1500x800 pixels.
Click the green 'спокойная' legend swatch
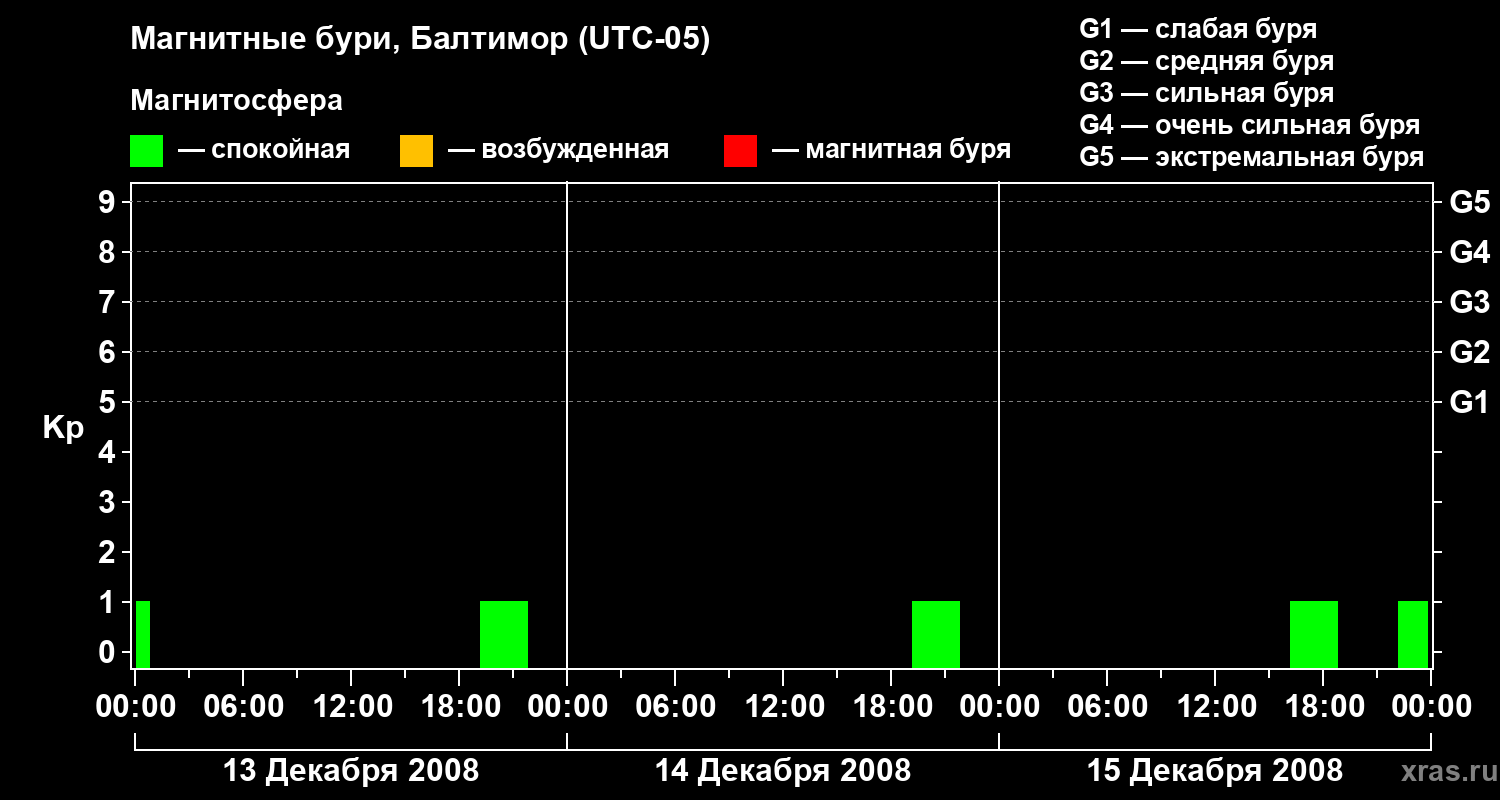tap(146, 150)
